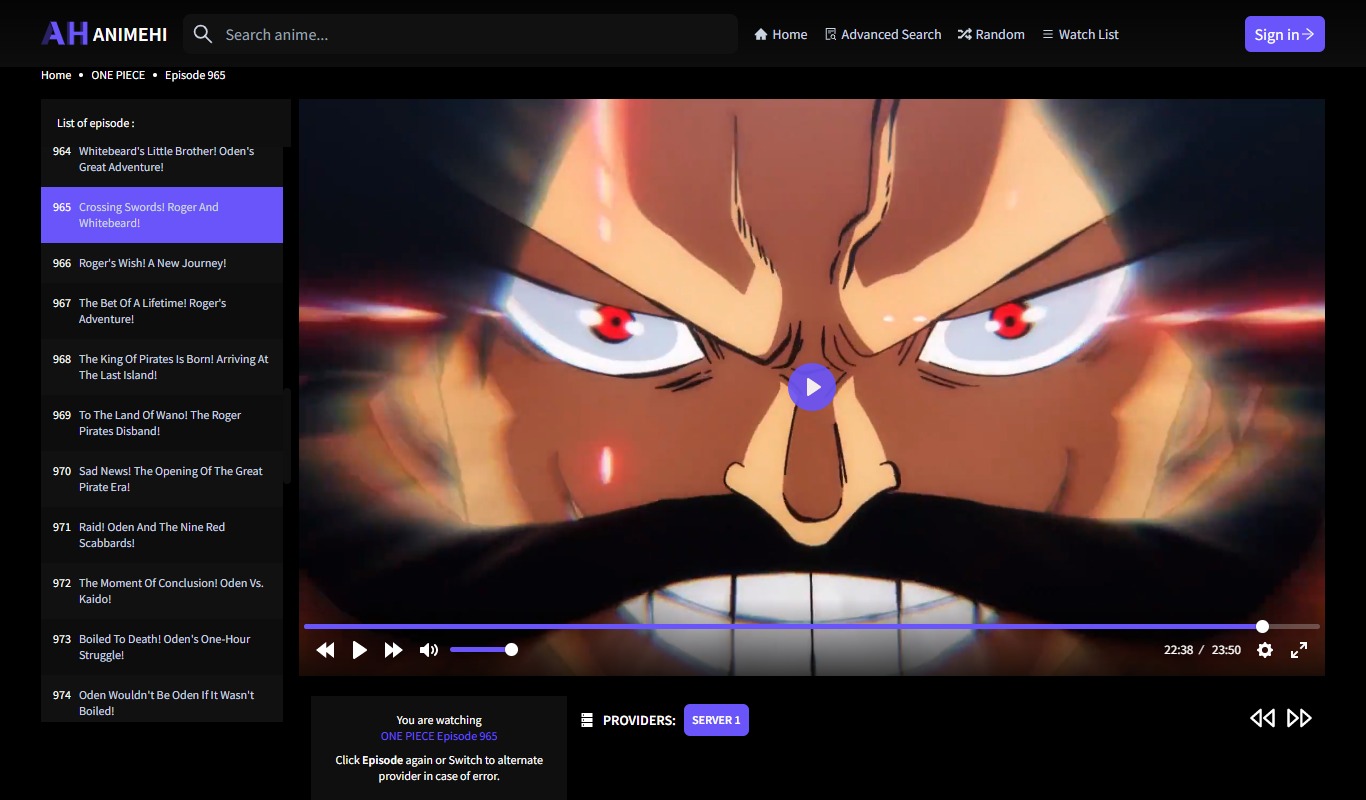Image resolution: width=1366 pixels, height=800 pixels.
Task: Go to the next episode arrow
Action: point(1299,718)
